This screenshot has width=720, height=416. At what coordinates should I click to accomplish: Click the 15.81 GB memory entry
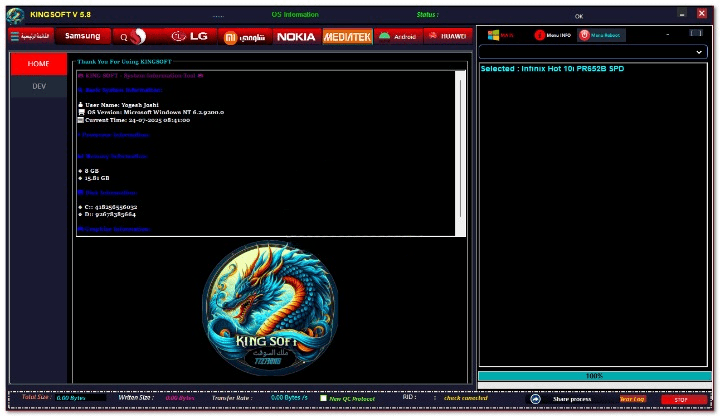click(94, 178)
